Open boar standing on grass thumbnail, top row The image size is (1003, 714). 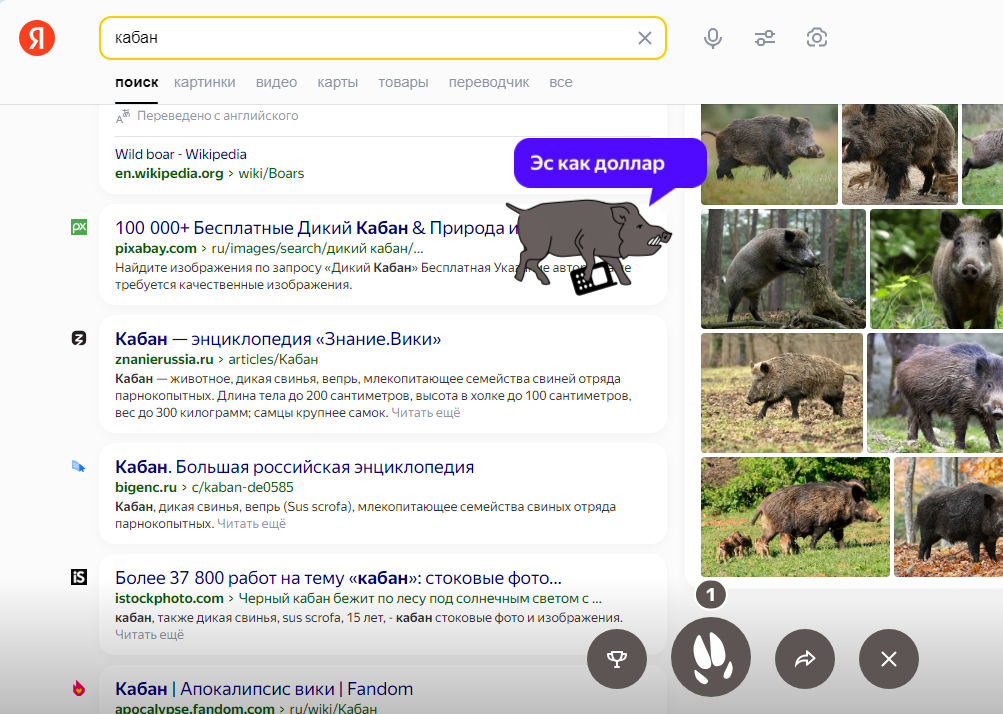(x=769, y=154)
